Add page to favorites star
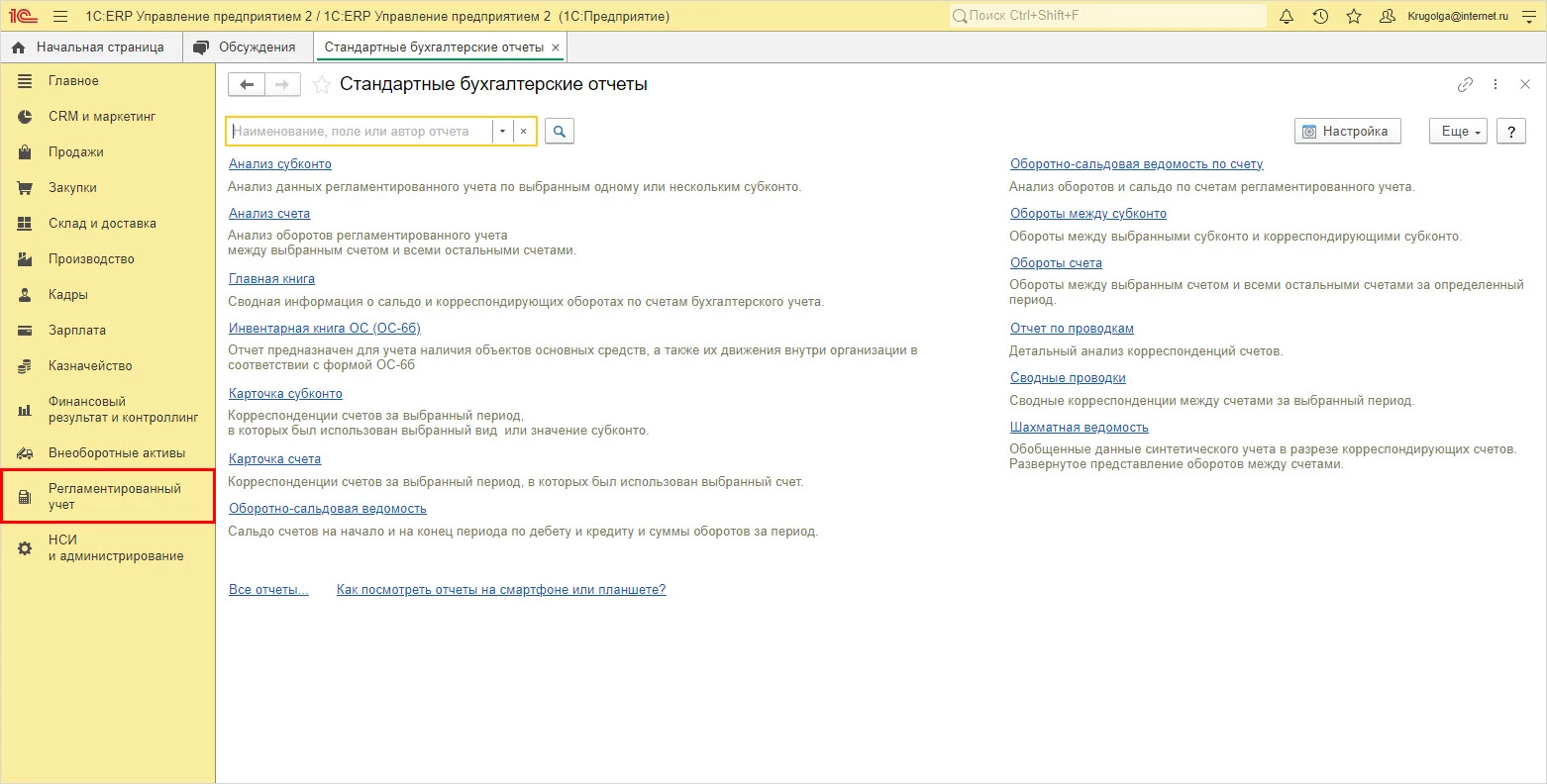 coord(321,85)
